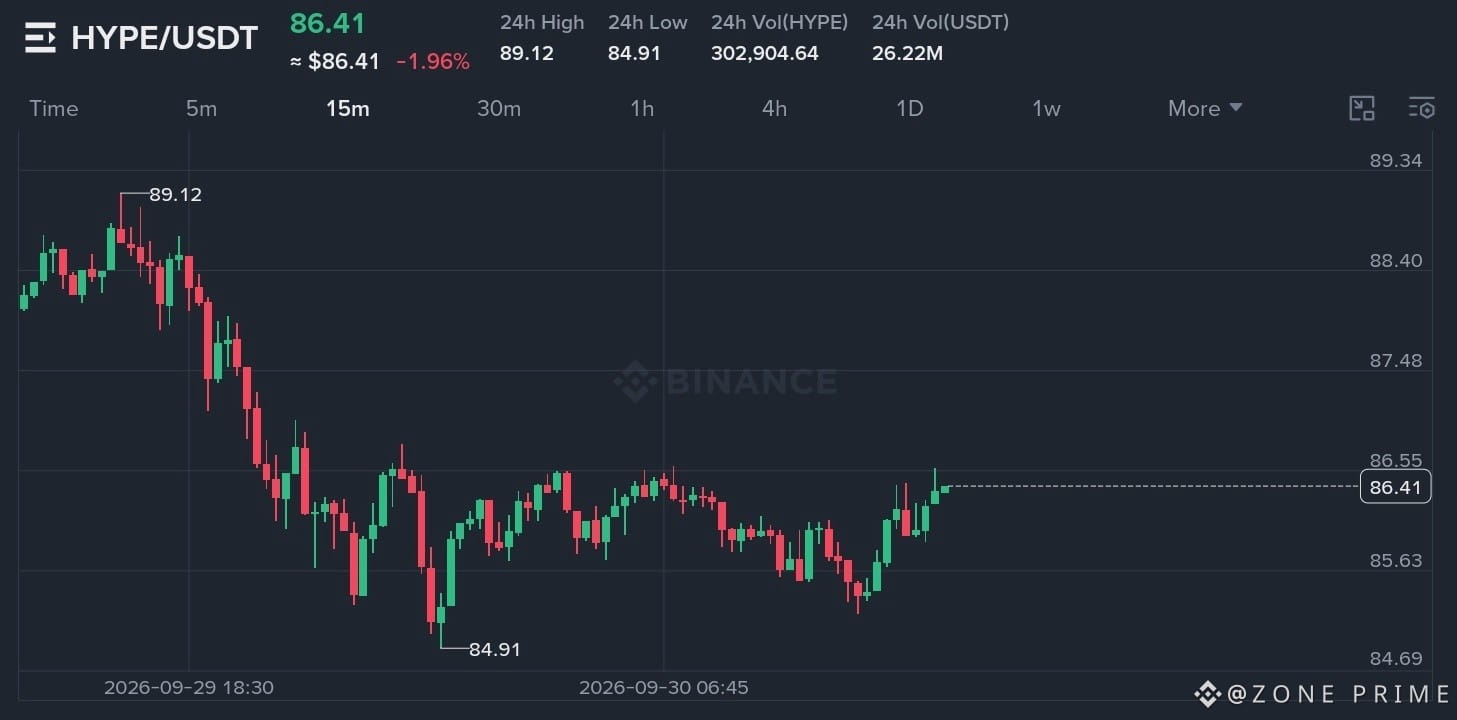The height and width of the screenshot is (720, 1457).
Task: Click the chart expand fullscreen icon
Action: pyautogui.click(x=1362, y=108)
